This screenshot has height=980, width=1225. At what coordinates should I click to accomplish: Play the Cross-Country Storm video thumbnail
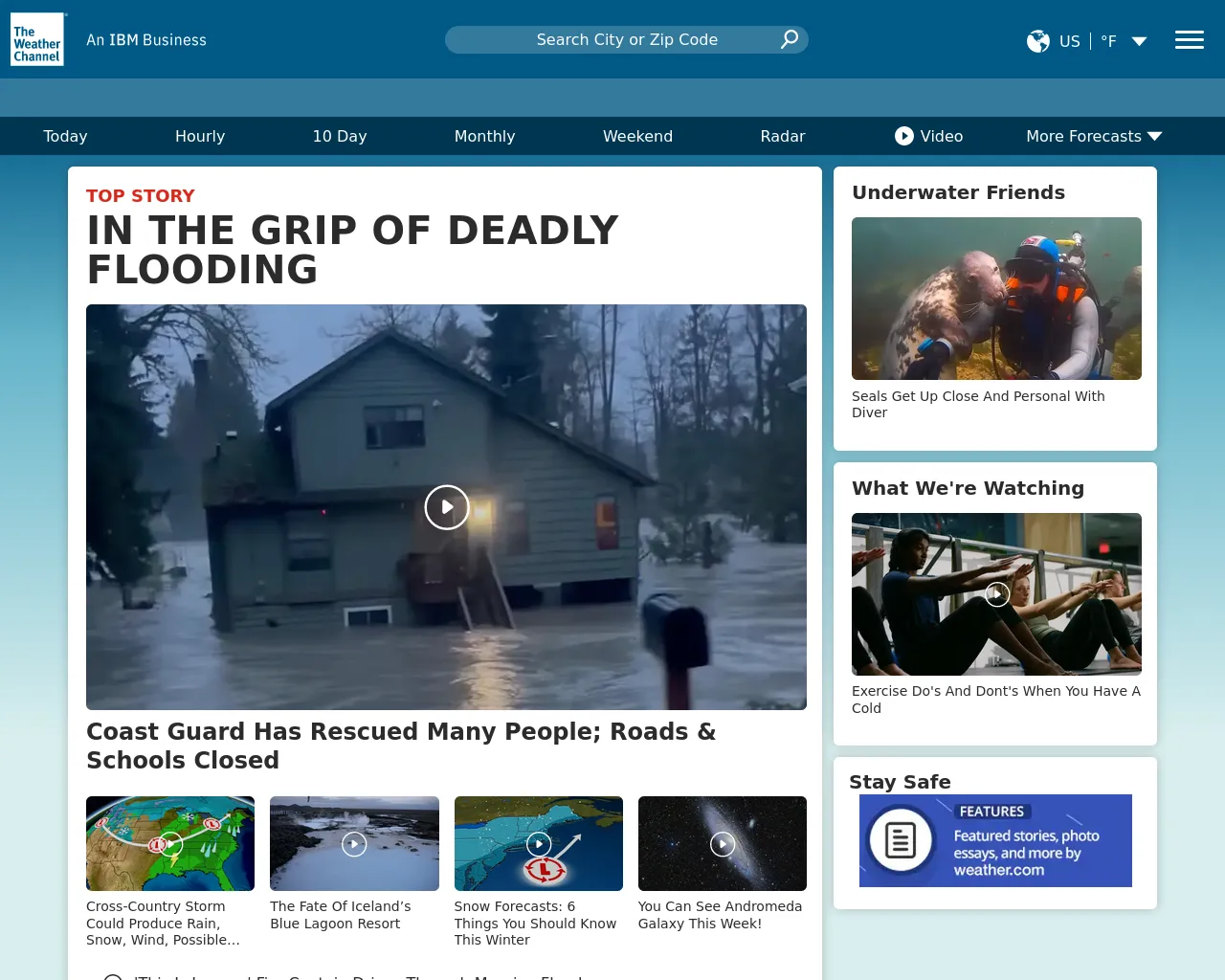click(x=170, y=844)
